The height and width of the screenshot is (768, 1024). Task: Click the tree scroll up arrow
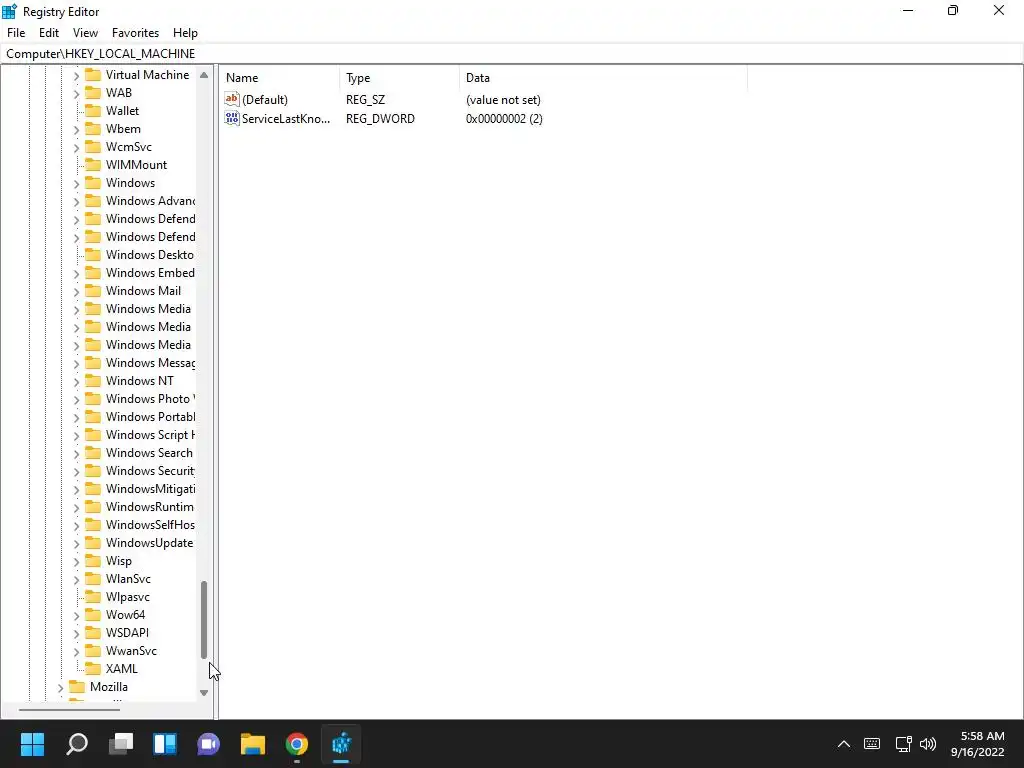click(204, 75)
